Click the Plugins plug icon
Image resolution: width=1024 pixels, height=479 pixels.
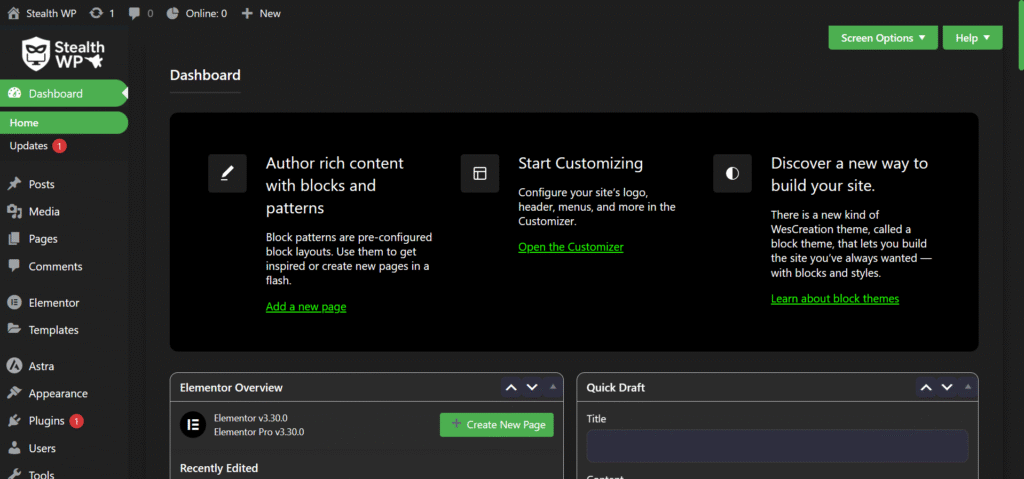pos(14,421)
